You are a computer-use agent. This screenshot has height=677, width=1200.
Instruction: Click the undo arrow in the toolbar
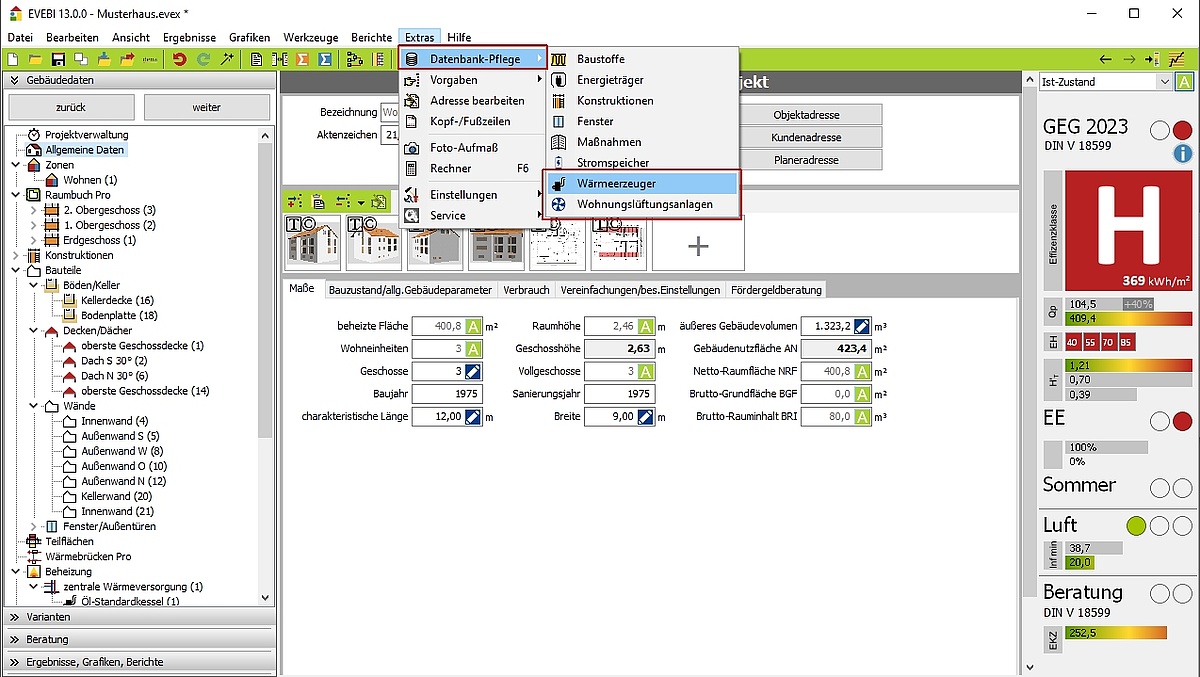tap(179, 59)
